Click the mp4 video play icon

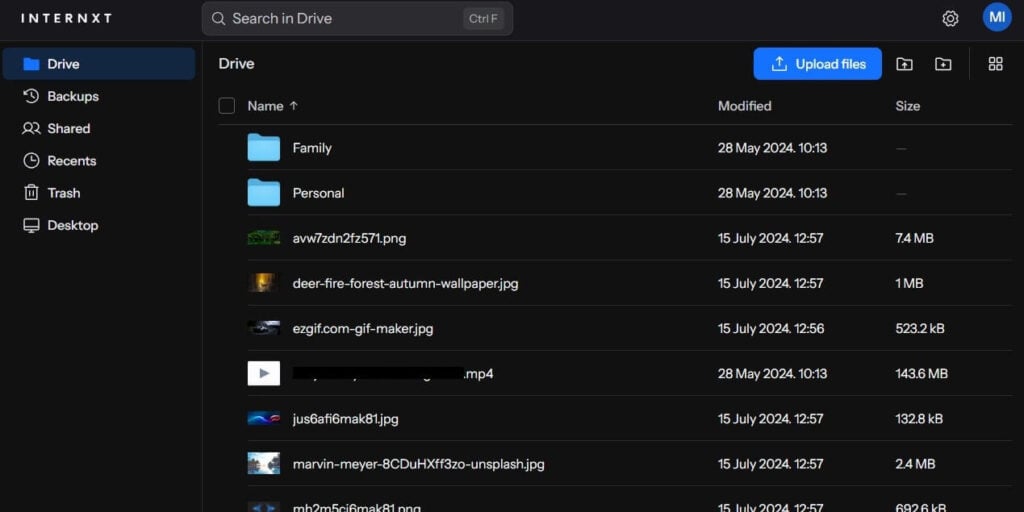coord(263,373)
